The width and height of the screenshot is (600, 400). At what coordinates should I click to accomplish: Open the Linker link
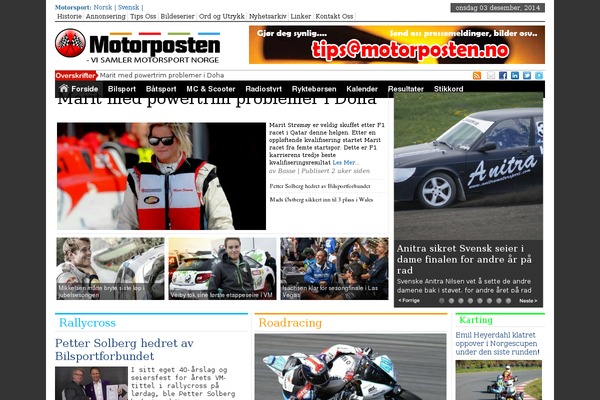[x=301, y=16]
